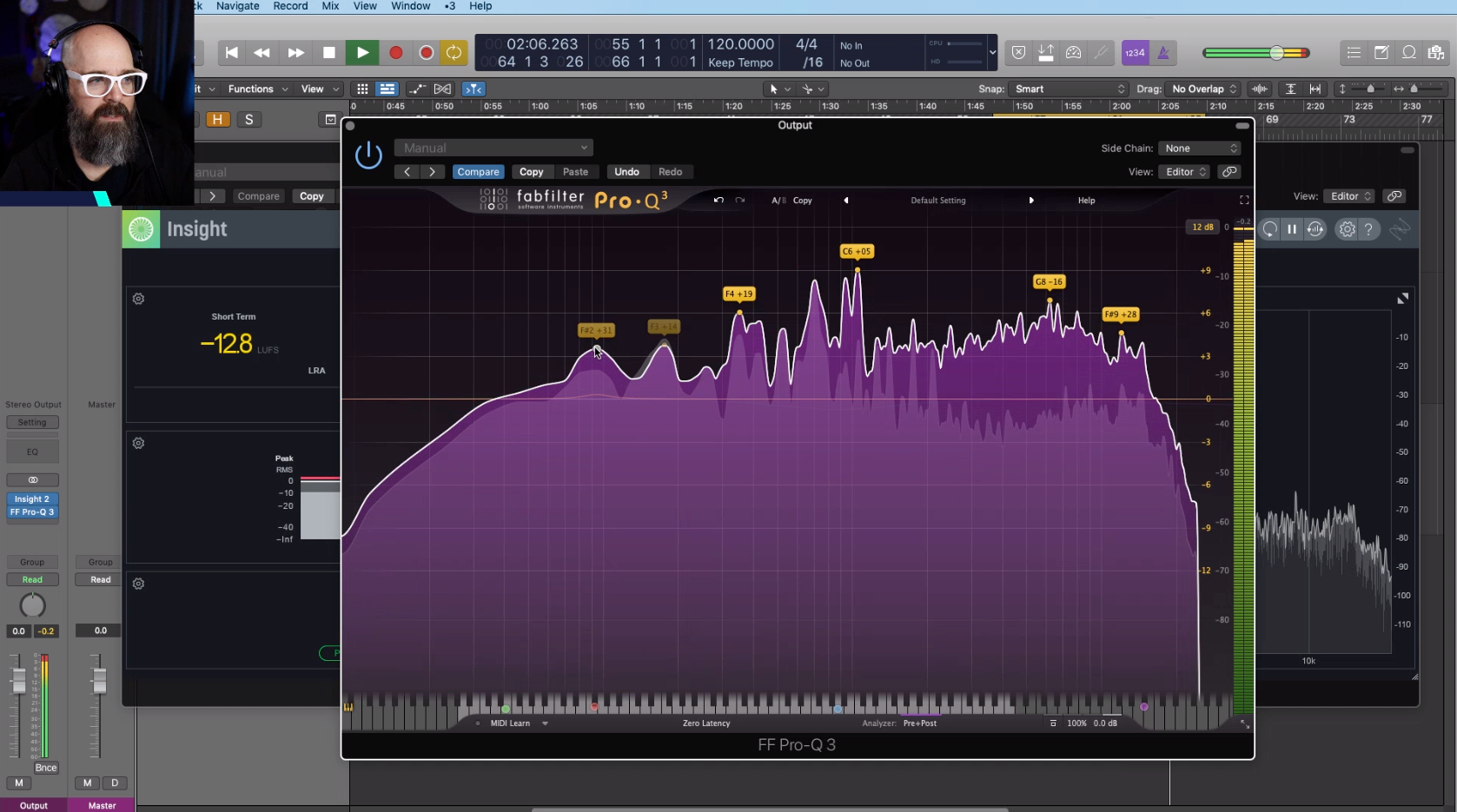Image resolution: width=1457 pixels, height=812 pixels.
Task: Click next preset arrow in Pro-Q 3 header
Action: [432, 172]
